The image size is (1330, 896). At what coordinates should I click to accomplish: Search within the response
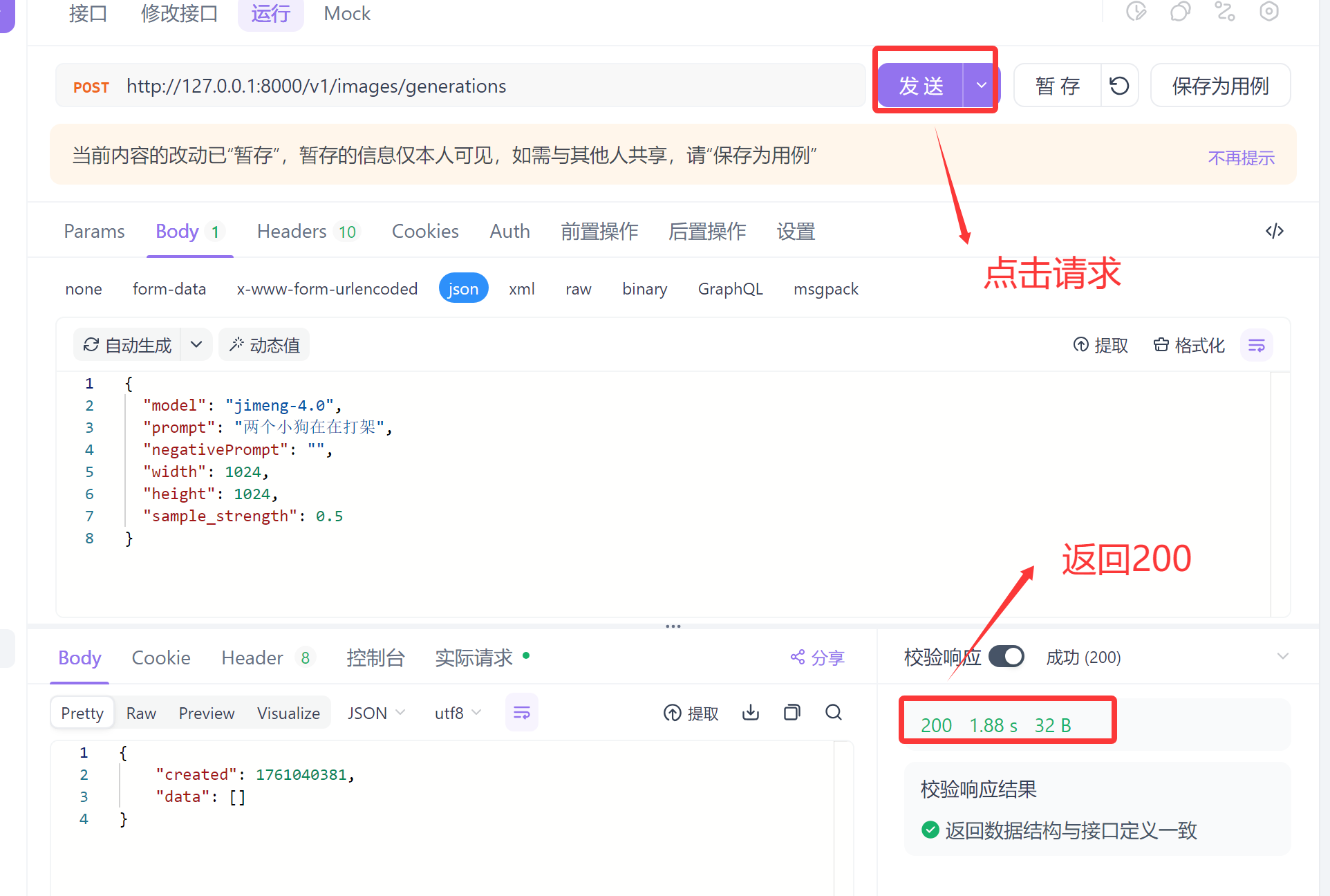(x=834, y=713)
